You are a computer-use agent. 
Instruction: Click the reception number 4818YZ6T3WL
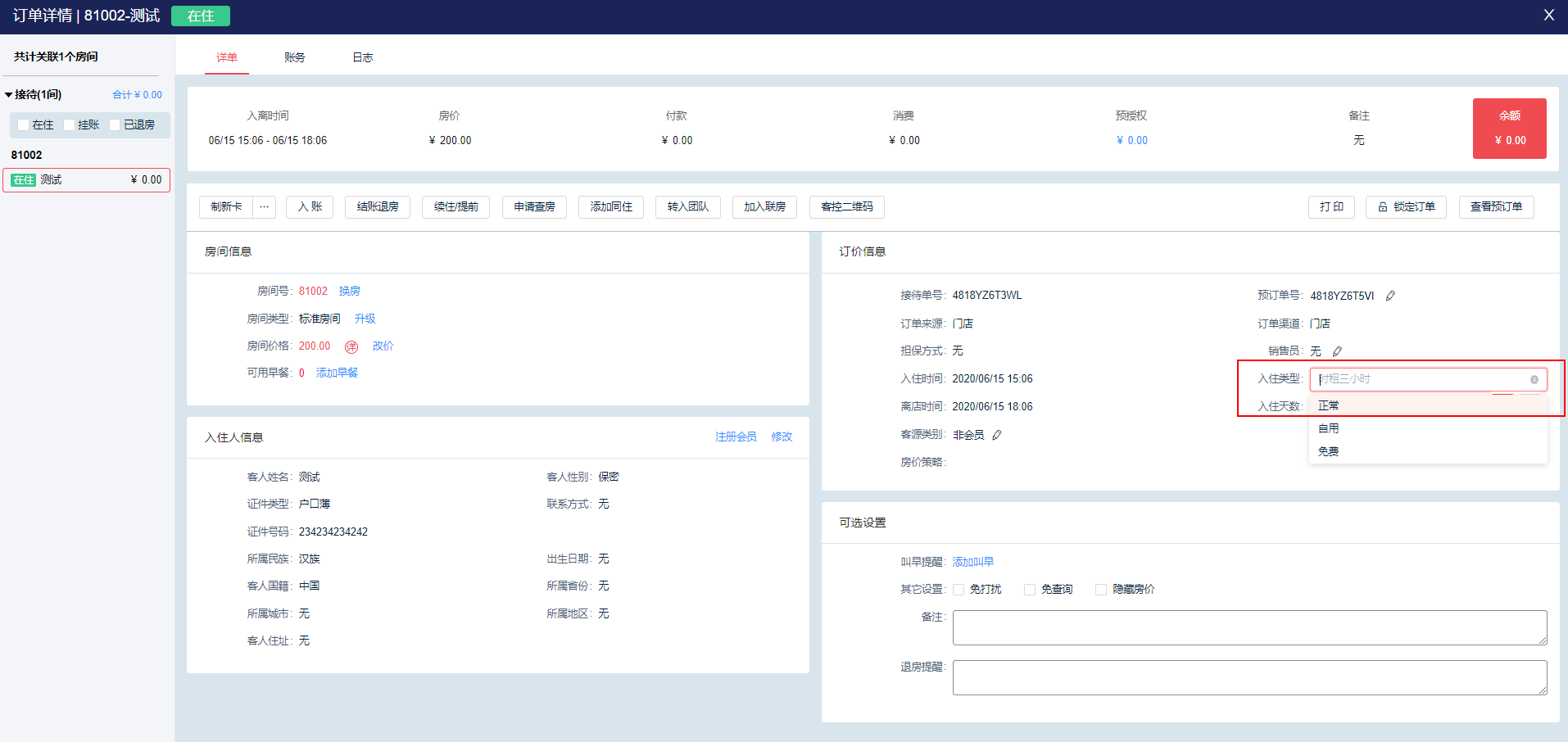pos(987,296)
